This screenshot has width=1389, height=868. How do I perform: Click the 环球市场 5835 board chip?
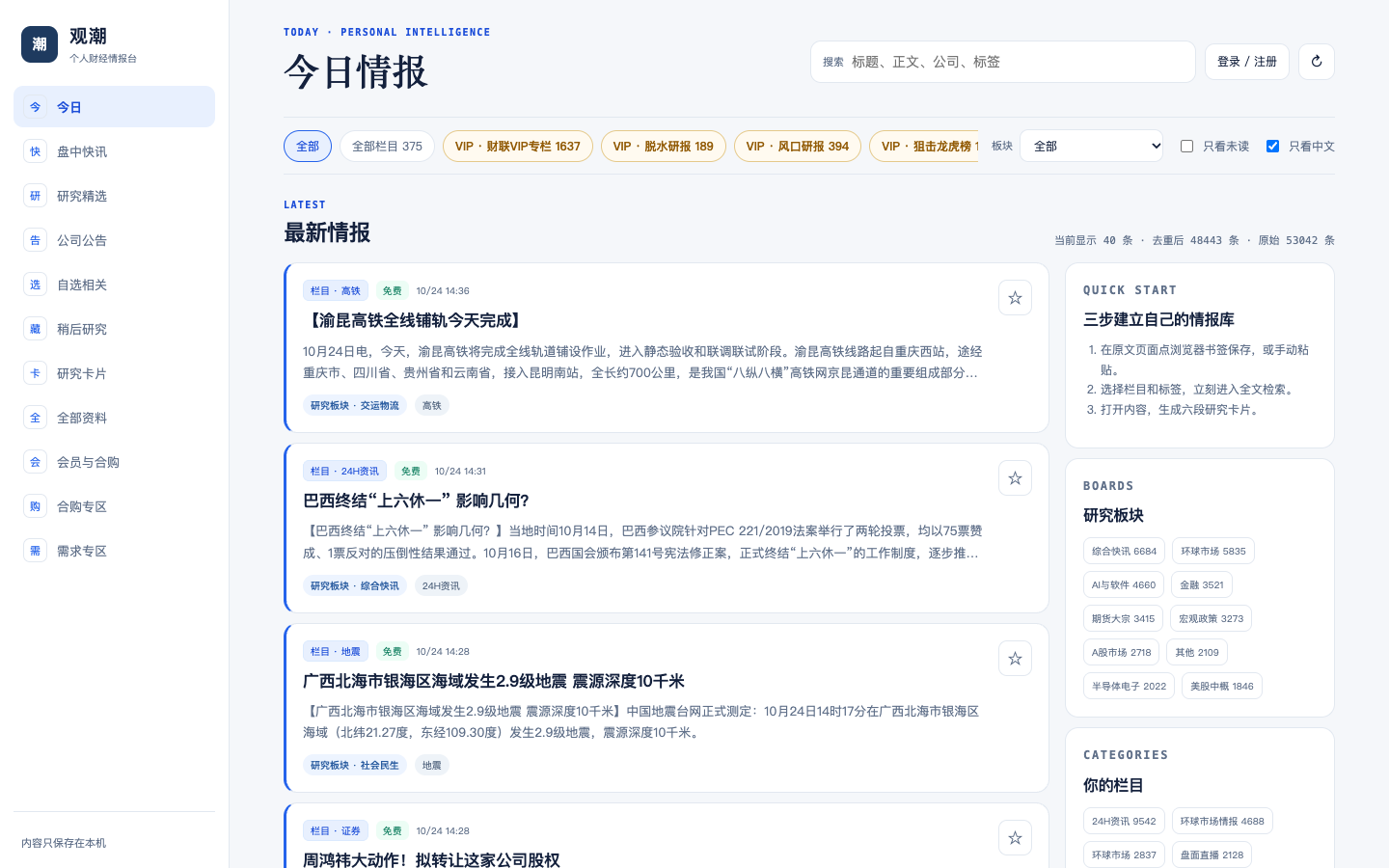(x=1213, y=552)
